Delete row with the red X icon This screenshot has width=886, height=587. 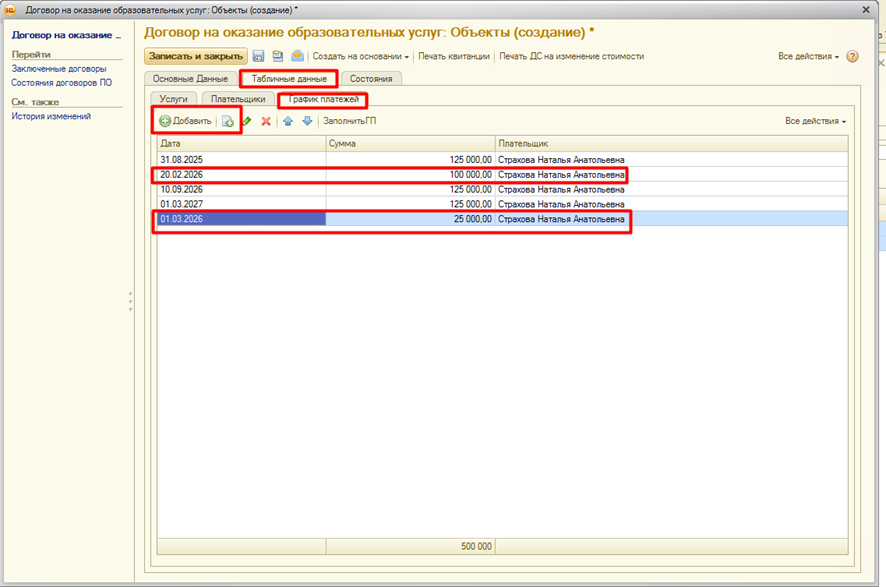point(266,121)
